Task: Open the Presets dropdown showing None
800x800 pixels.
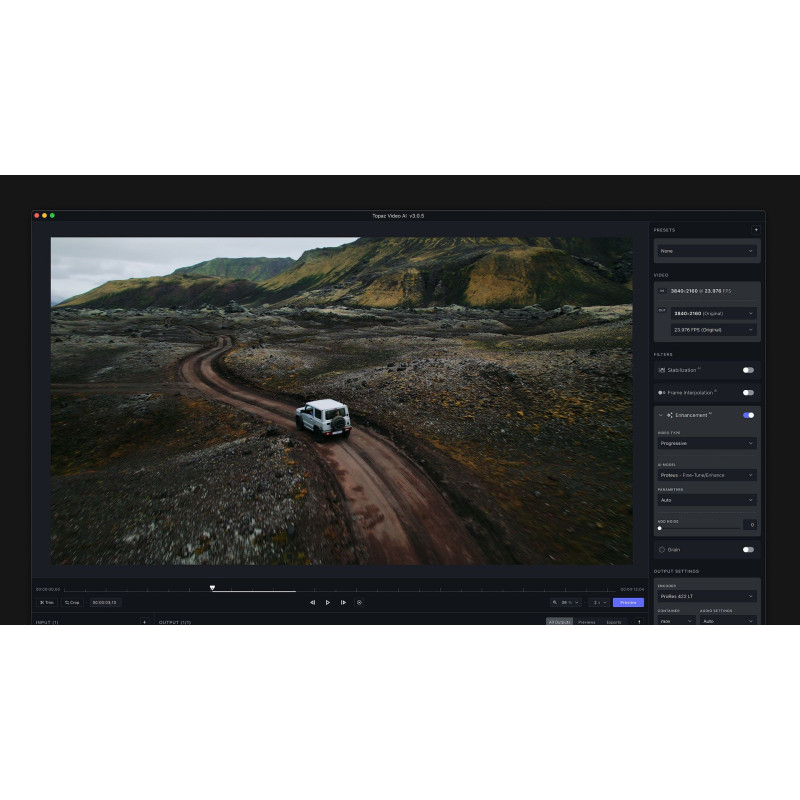Action: click(707, 251)
